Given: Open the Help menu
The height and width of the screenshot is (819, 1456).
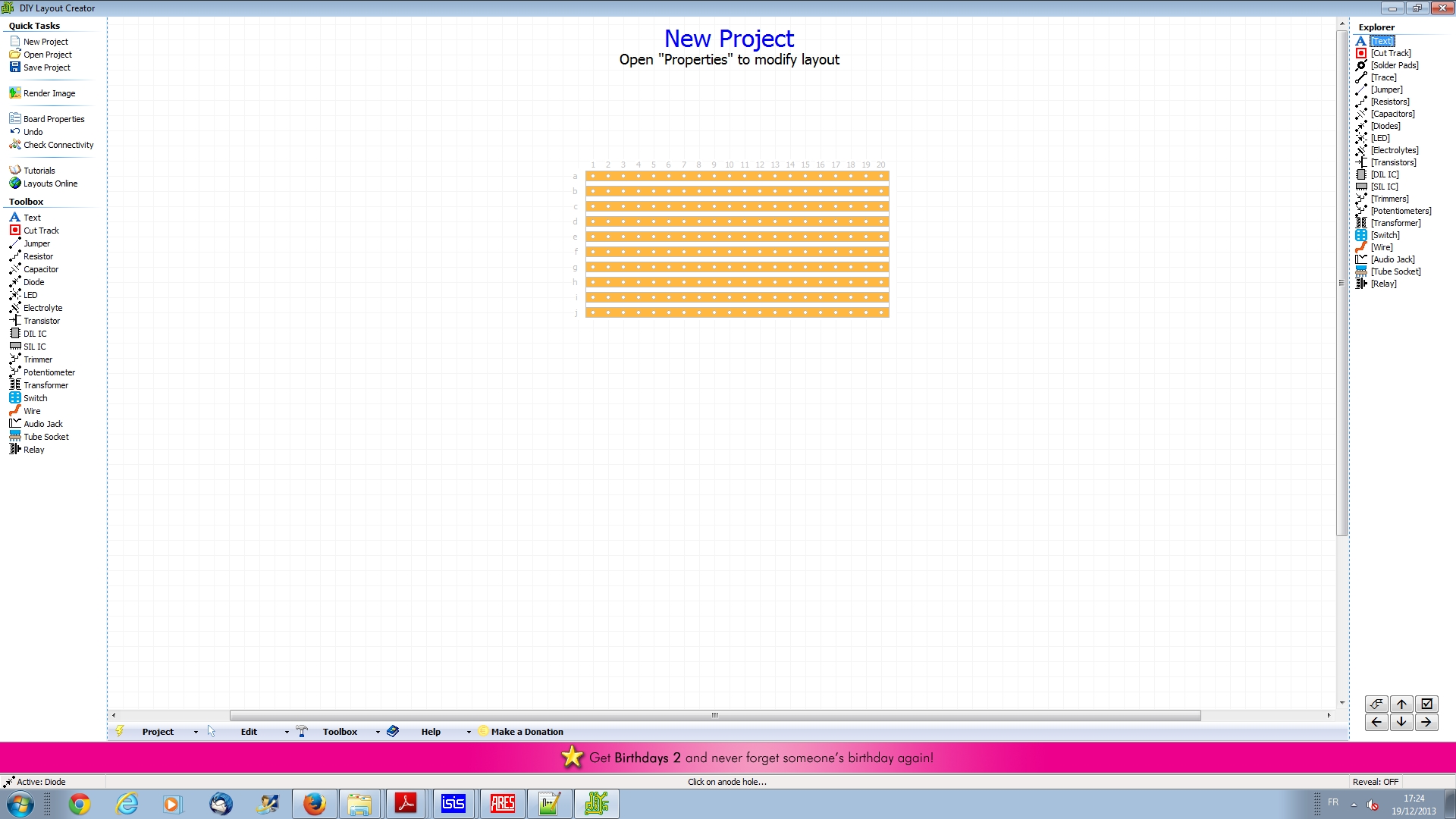Looking at the screenshot, I should pyautogui.click(x=431, y=732).
